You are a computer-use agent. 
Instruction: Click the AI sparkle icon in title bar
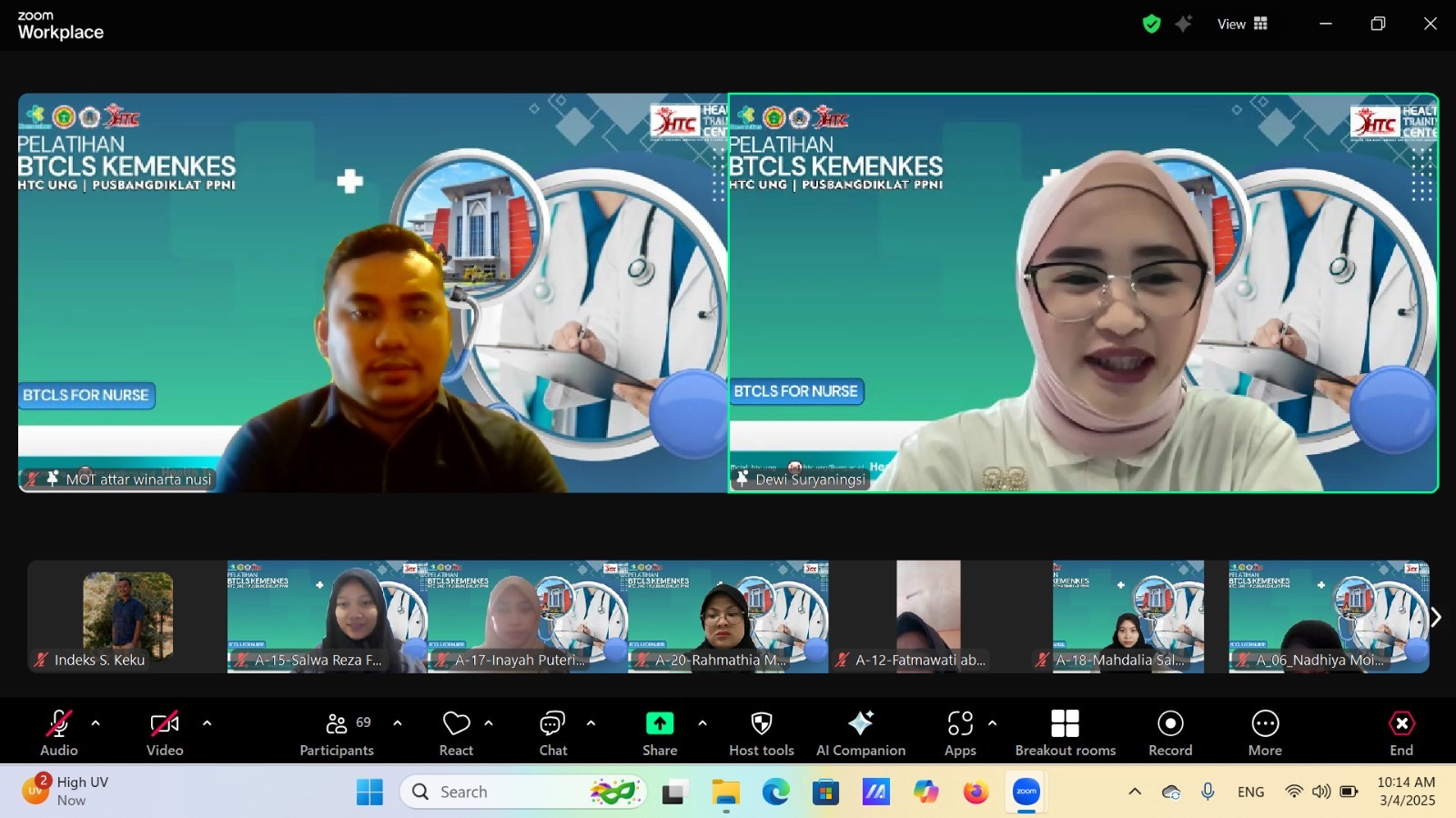(1183, 25)
